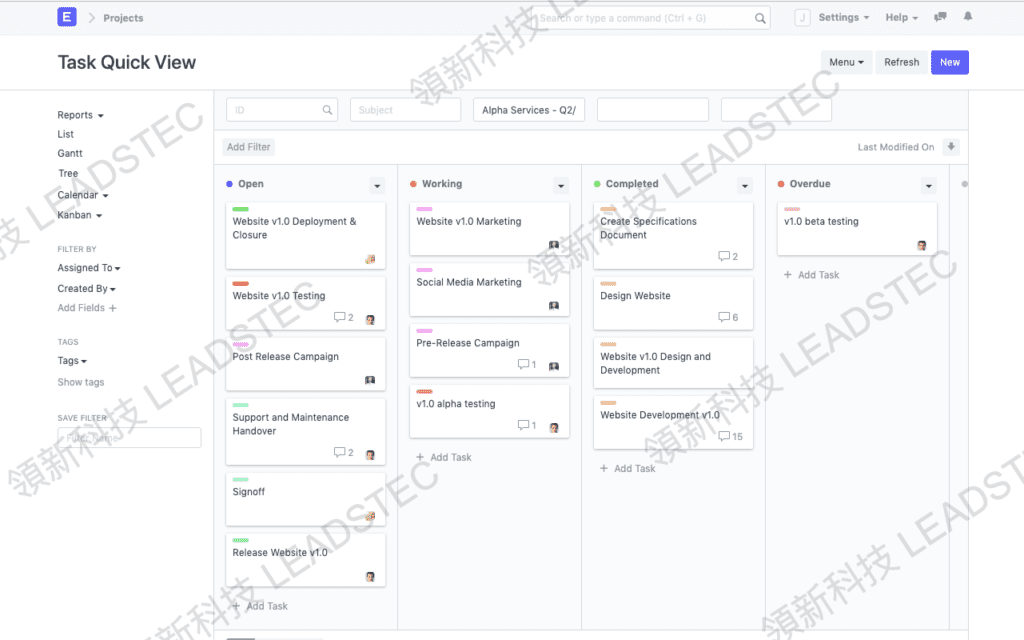Expand the Open column options dropdown
This screenshot has width=1024, height=640.
[377, 185]
